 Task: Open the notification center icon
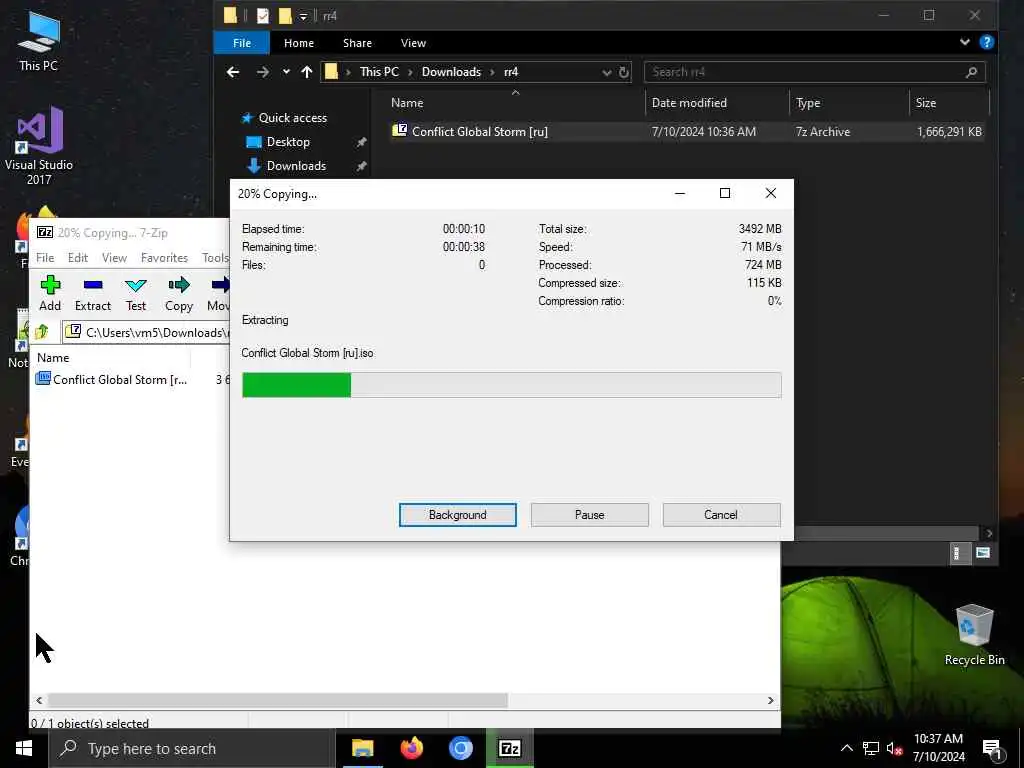[992, 750]
